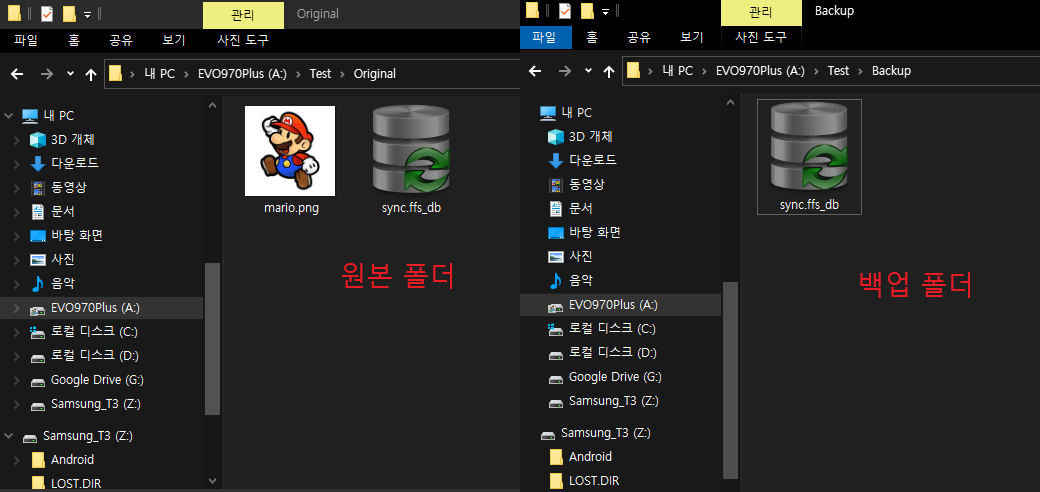The width and height of the screenshot is (1040, 492).
Task: Open 보기 tab in Original window
Action: click(174, 40)
